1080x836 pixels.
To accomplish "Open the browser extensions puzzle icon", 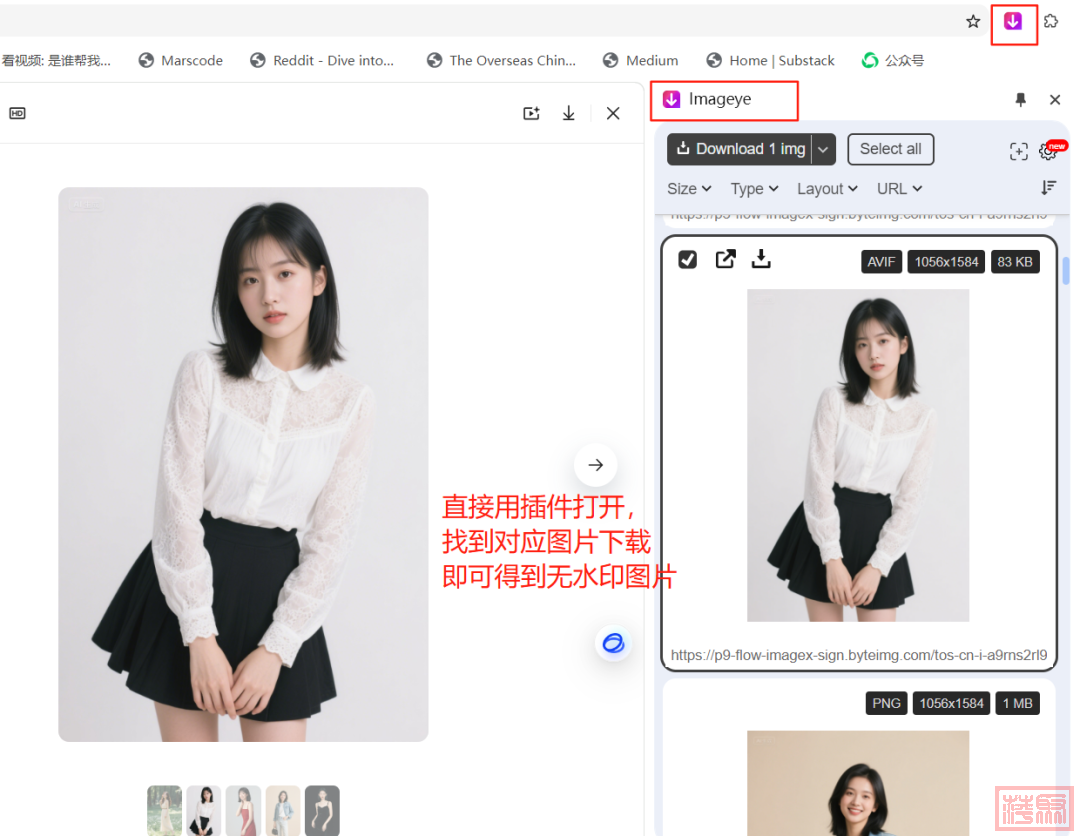I will pos(1051,21).
